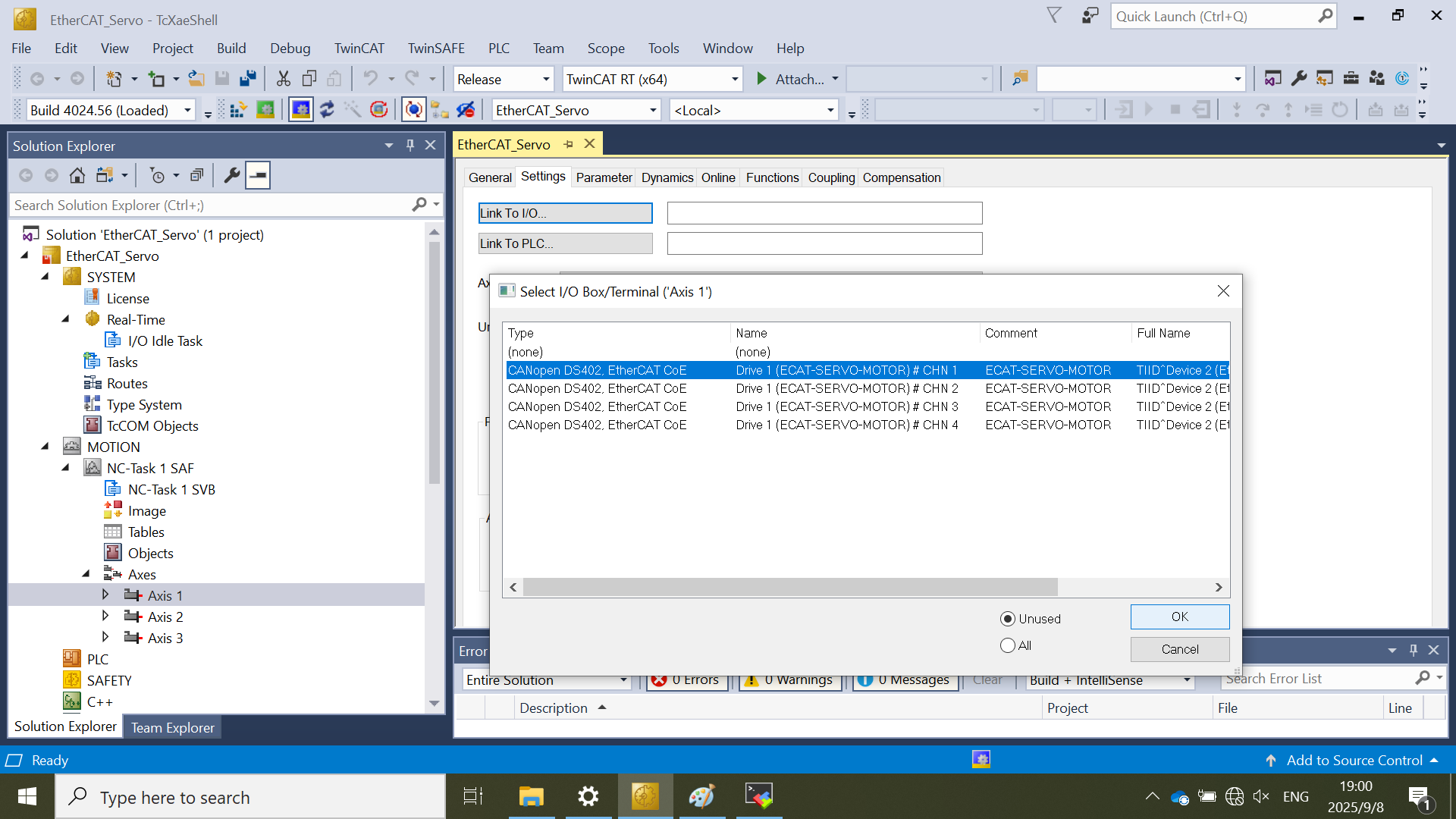Click the OK button in dialog
Viewport: 1456px width, 819px height.
coord(1179,617)
